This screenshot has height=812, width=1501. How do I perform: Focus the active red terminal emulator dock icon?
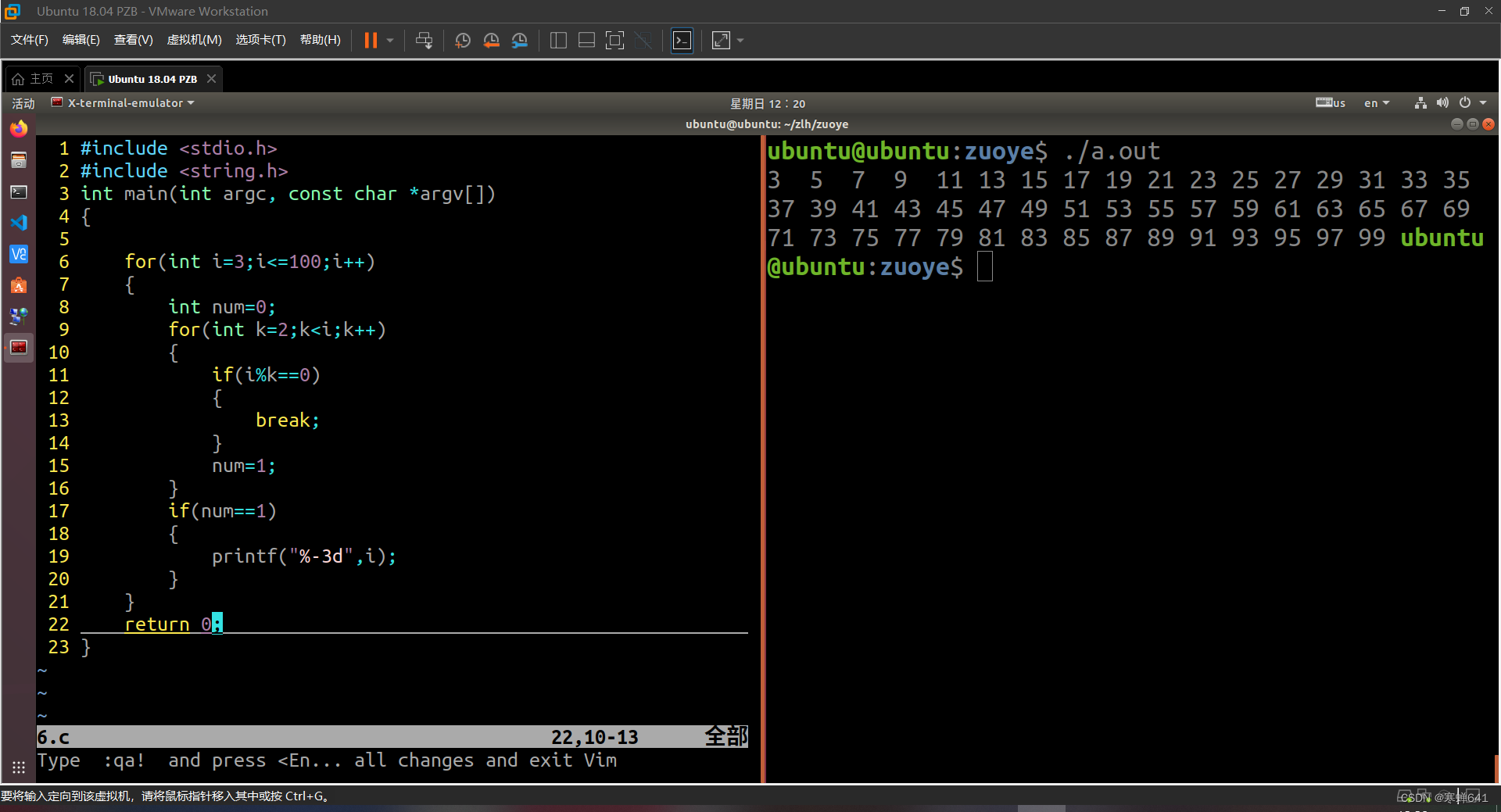coord(19,347)
